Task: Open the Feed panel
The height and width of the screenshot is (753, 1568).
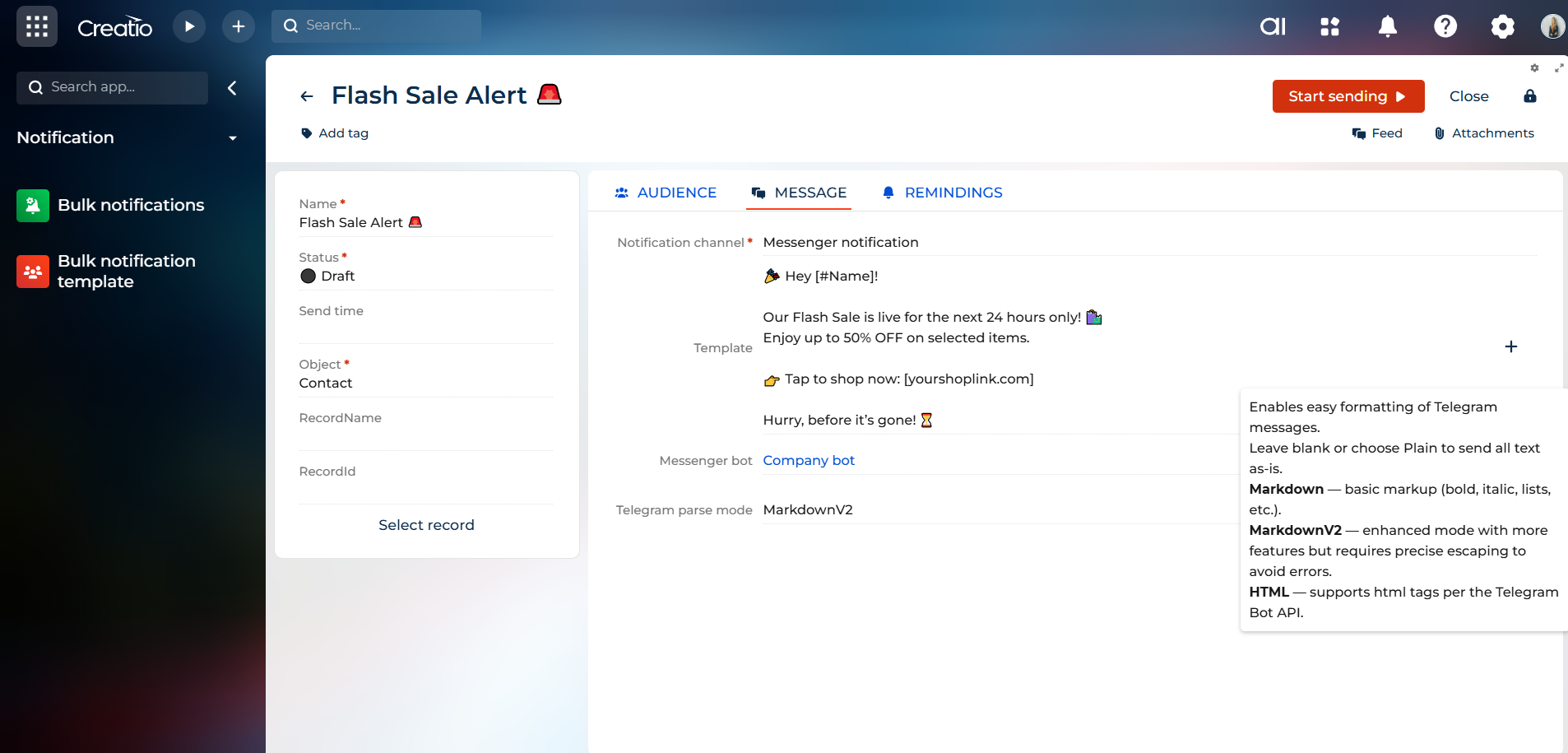Action: coord(1377,133)
